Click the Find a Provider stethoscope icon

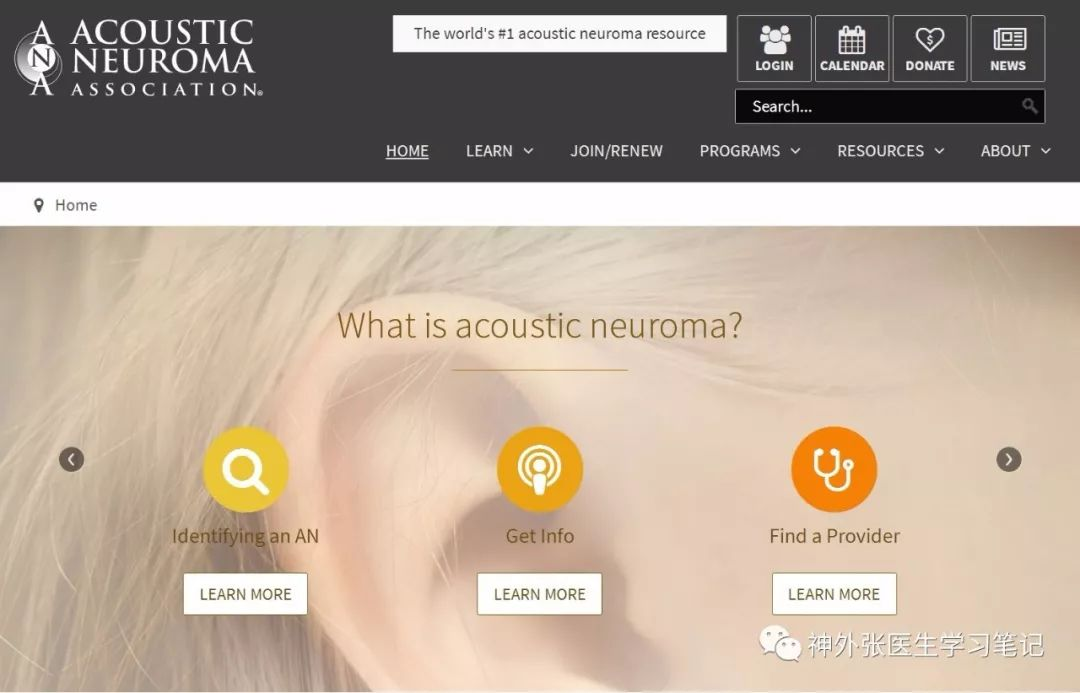[834, 469]
